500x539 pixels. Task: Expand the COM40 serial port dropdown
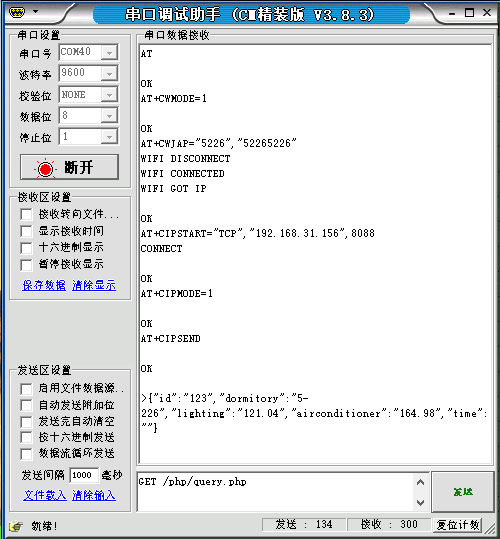(109, 53)
